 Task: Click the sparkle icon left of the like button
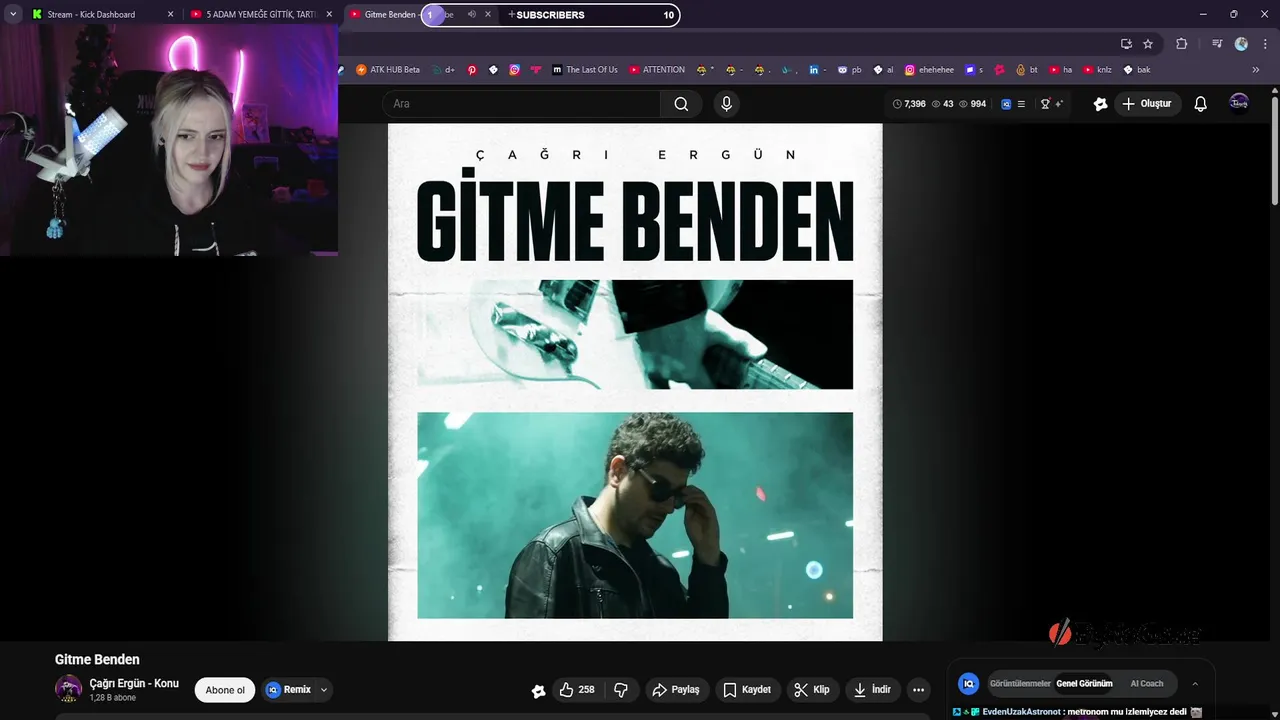pyautogui.click(x=538, y=691)
